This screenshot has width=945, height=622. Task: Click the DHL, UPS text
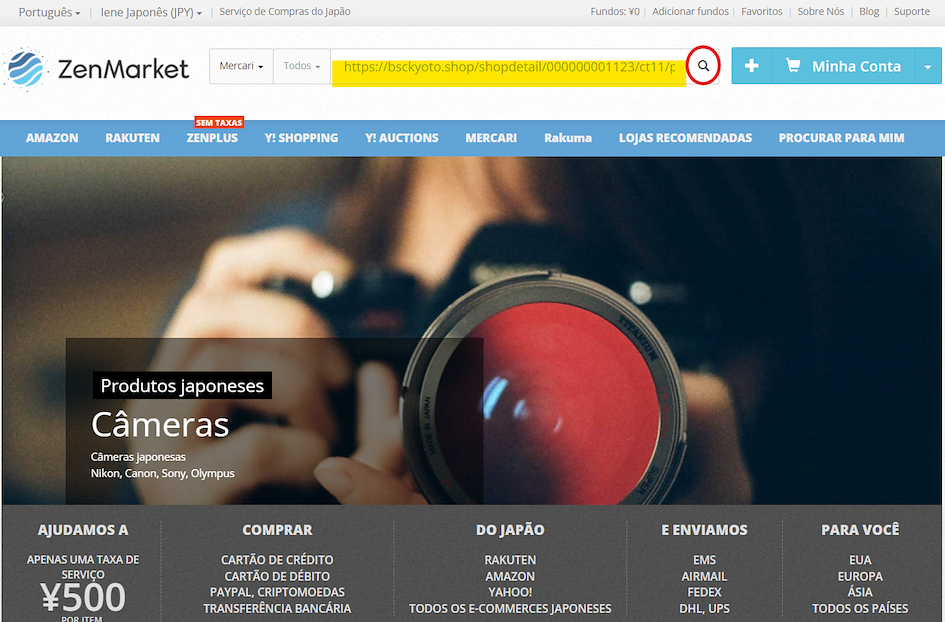pos(705,608)
